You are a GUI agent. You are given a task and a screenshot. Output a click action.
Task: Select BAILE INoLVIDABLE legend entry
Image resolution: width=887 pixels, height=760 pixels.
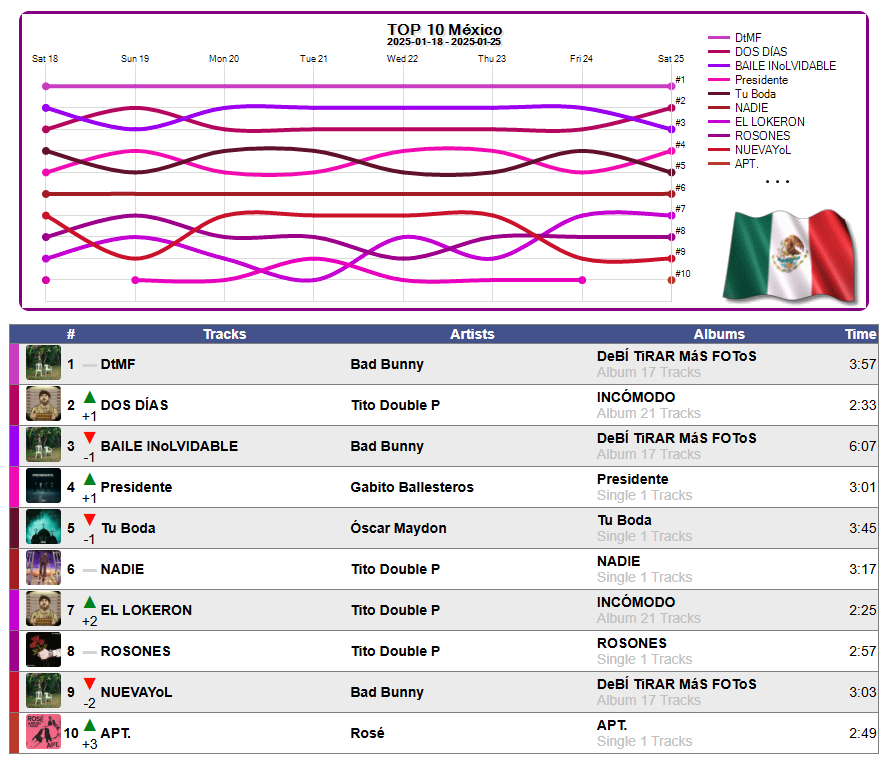click(784, 66)
